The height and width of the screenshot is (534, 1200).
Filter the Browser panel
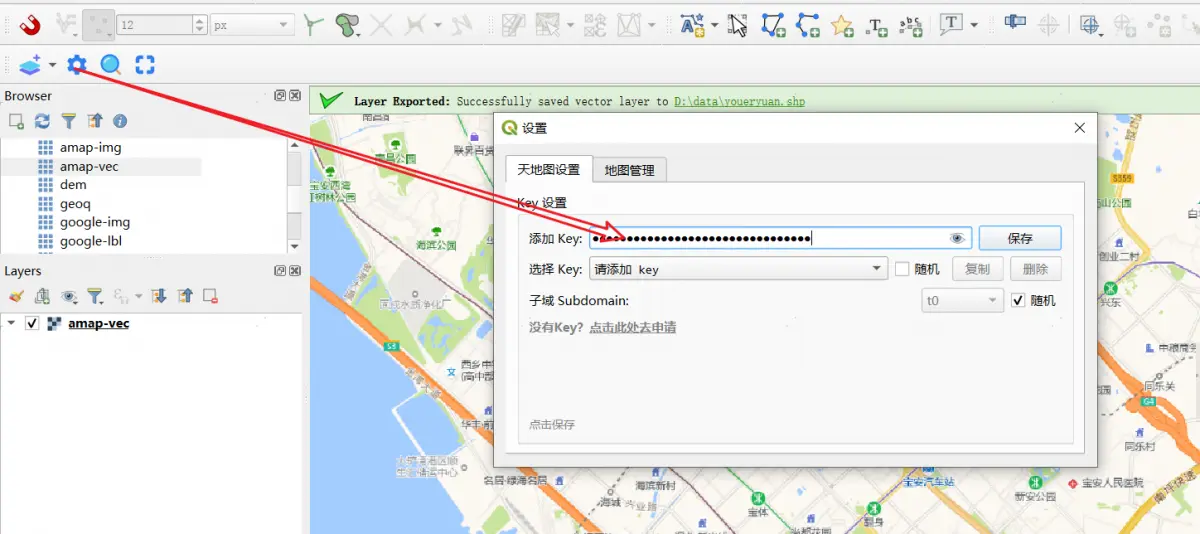click(68, 121)
